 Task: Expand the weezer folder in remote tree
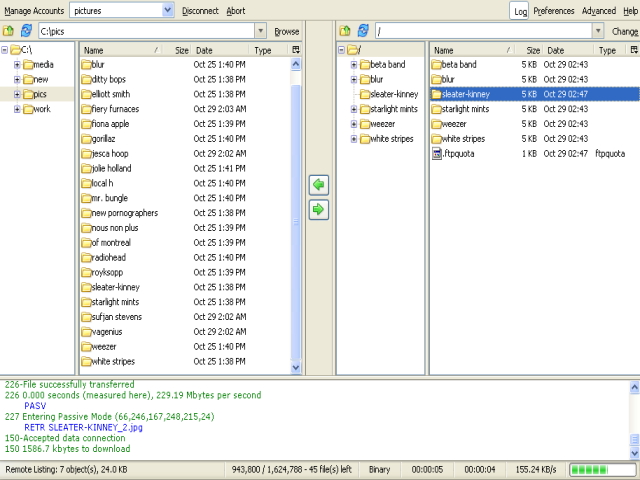point(354,124)
